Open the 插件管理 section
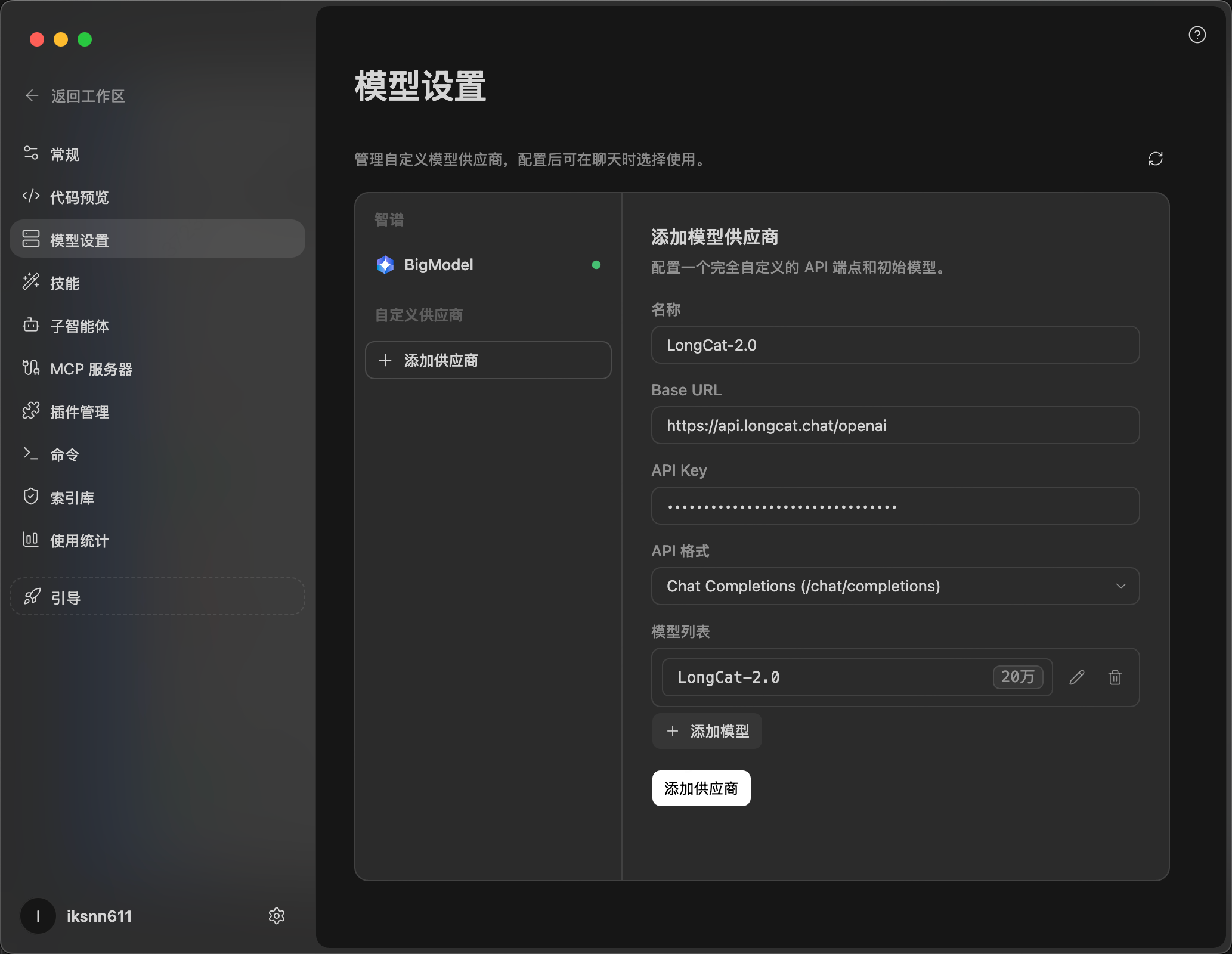This screenshot has width=1232, height=954. tap(157, 411)
